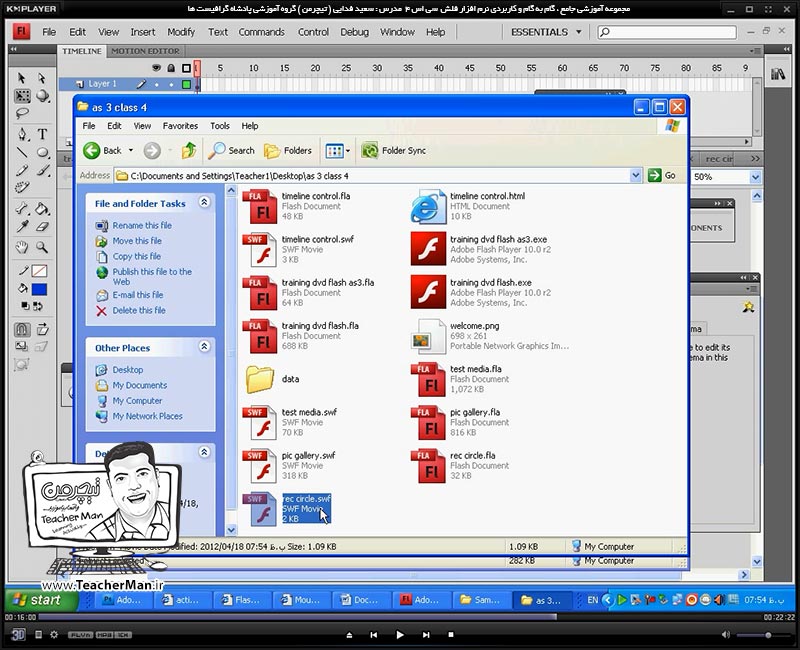This screenshot has width=800, height=650.
Task: Open the Flash Debug menu
Action: coord(354,32)
